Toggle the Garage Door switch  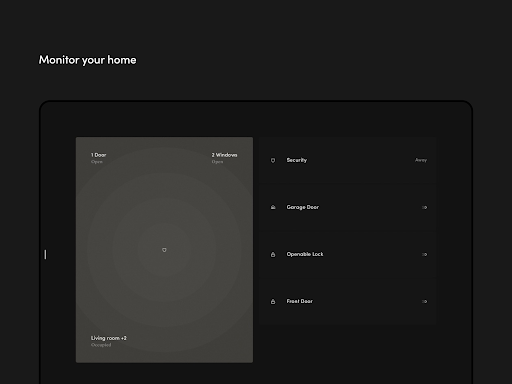pos(424,207)
